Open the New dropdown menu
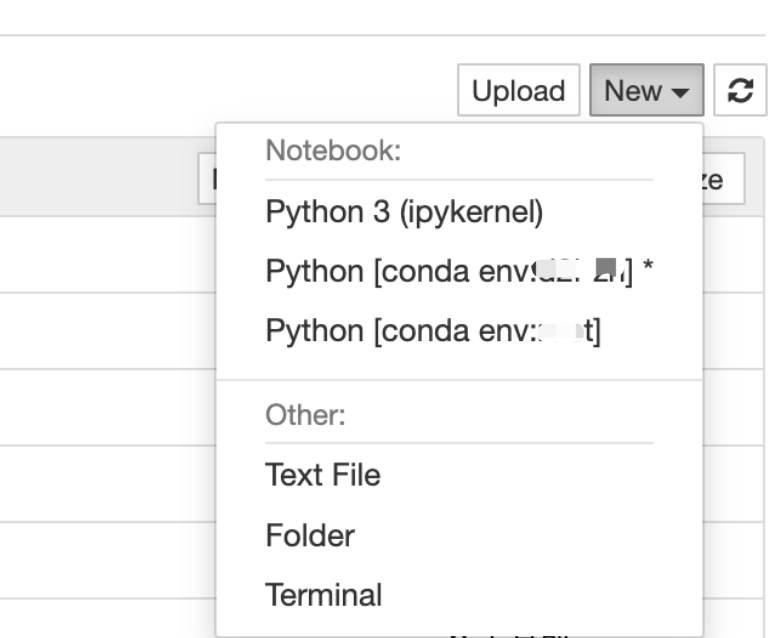The image size is (784, 638). (x=646, y=91)
